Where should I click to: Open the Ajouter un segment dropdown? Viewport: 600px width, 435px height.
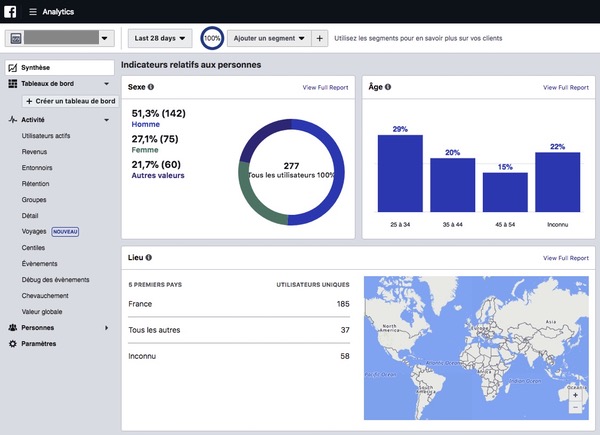tap(268, 38)
